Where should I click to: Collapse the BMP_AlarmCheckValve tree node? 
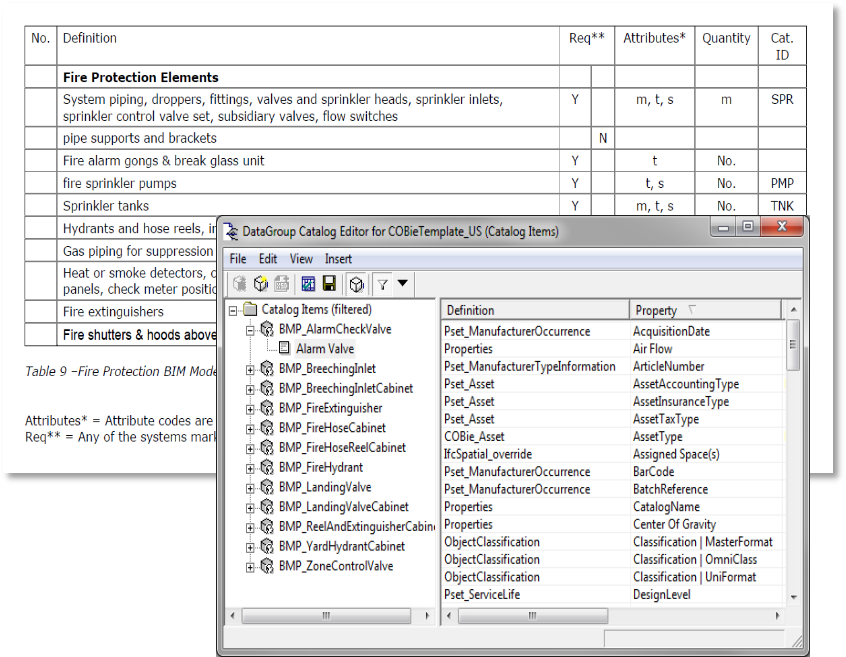[x=250, y=331]
